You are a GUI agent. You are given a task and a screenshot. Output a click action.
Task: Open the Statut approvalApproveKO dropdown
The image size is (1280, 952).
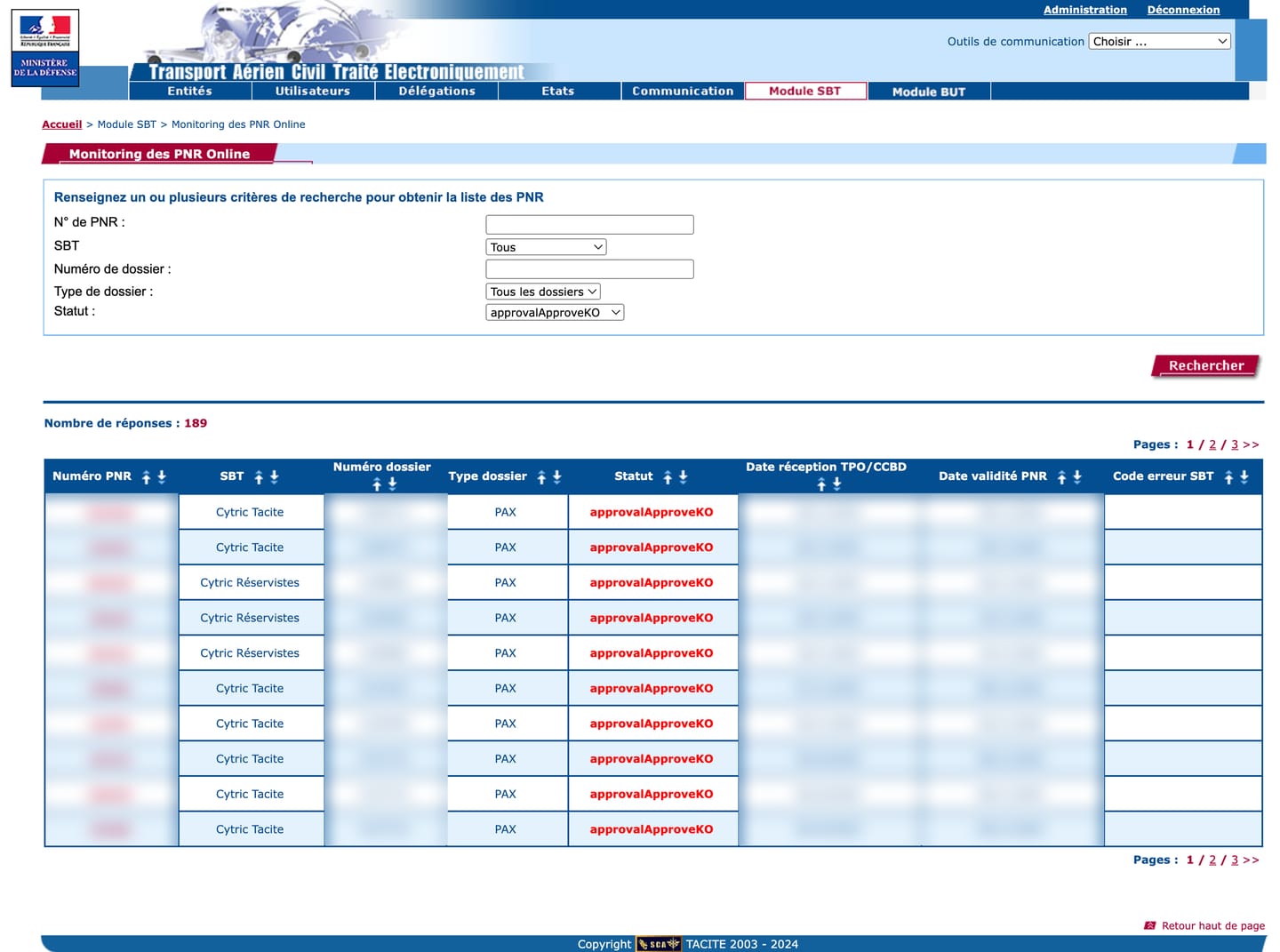point(555,313)
